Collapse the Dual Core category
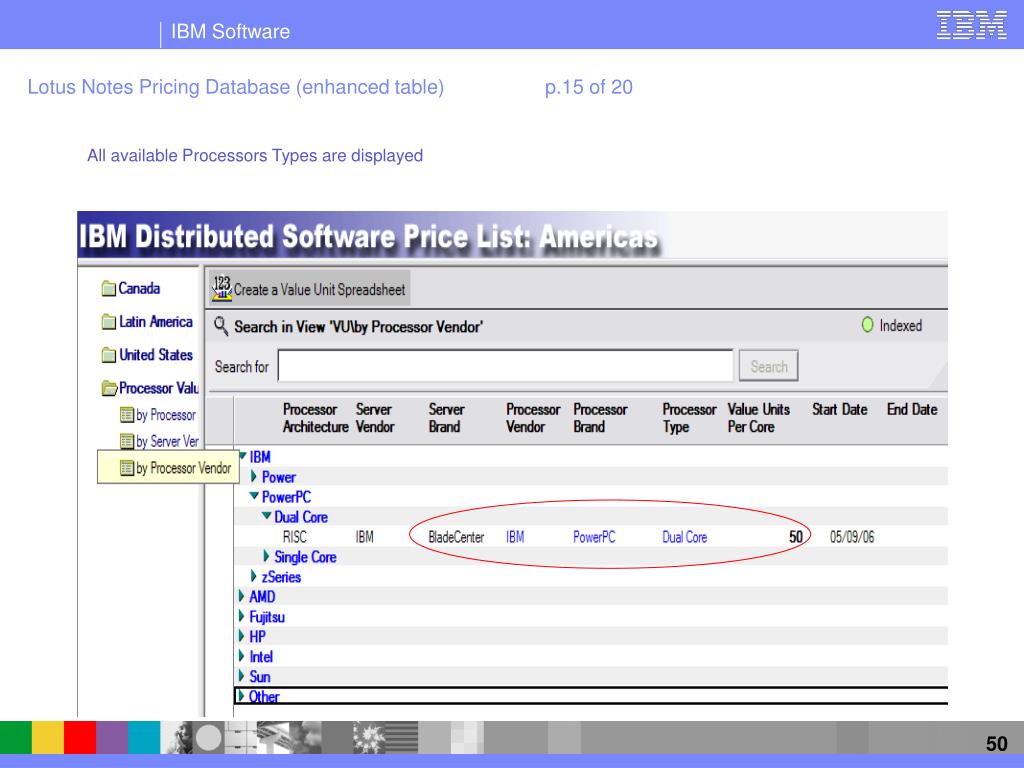The width and height of the screenshot is (1024, 768). 266,516
